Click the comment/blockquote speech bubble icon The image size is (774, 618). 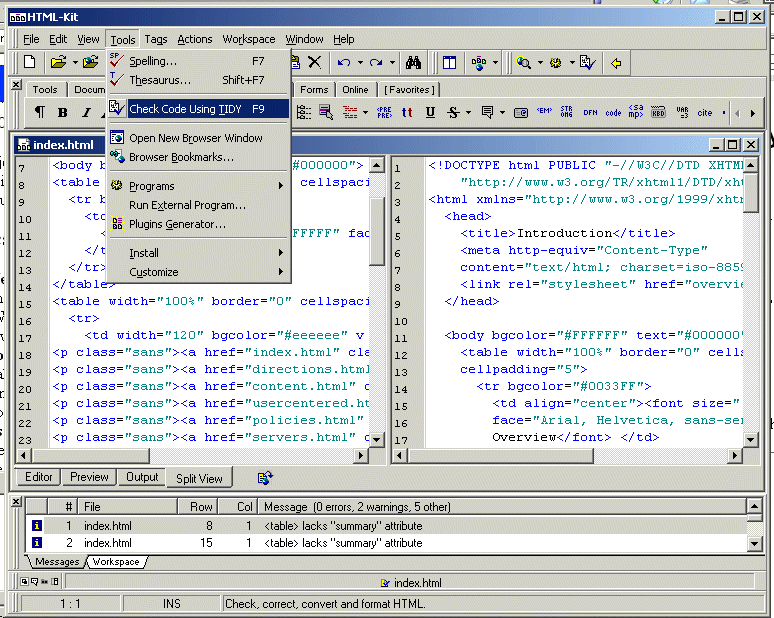[487, 113]
